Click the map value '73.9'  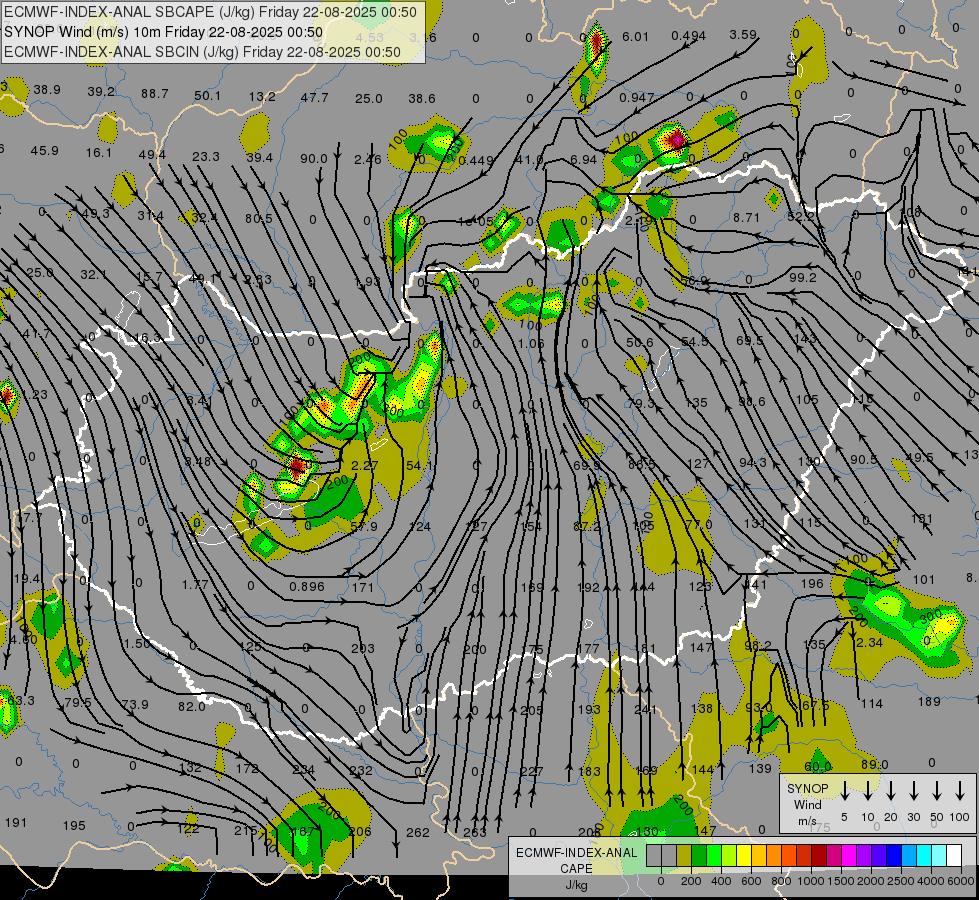coord(135,705)
